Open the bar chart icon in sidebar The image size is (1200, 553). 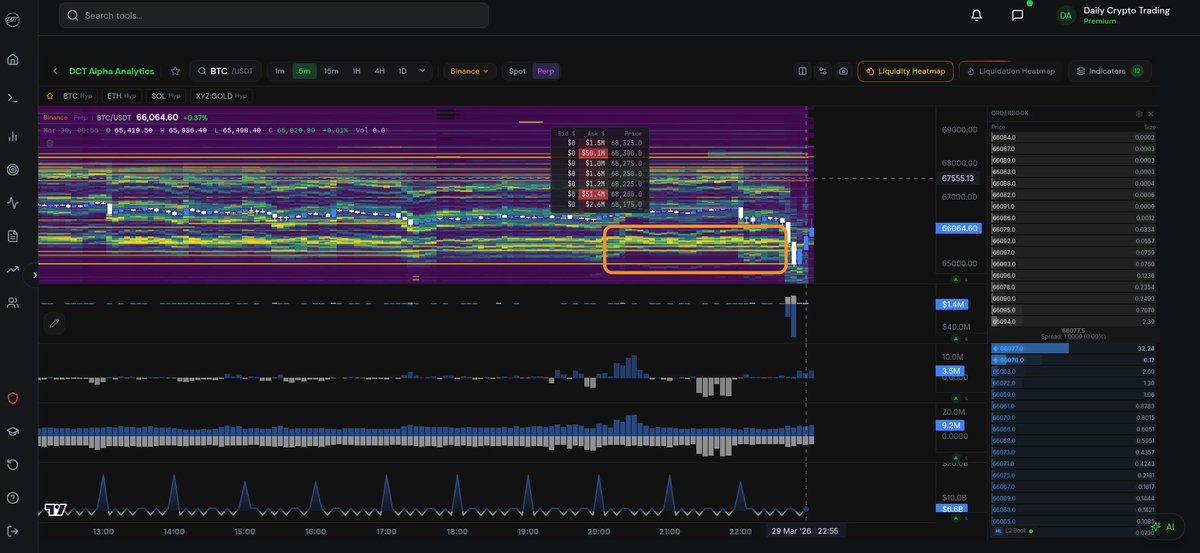pos(13,136)
